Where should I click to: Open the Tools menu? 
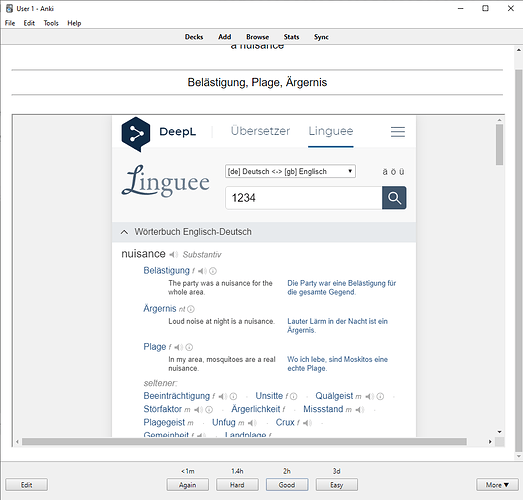[x=51, y=23]
